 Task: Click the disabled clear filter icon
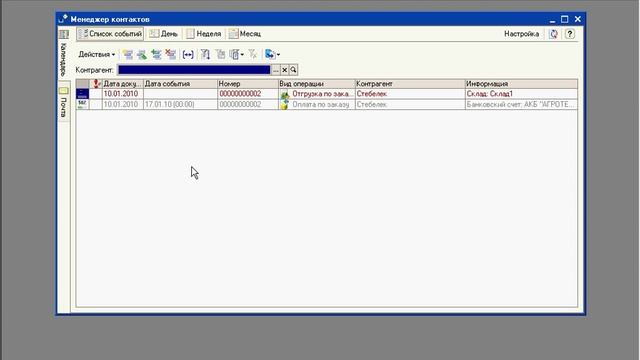253,54
